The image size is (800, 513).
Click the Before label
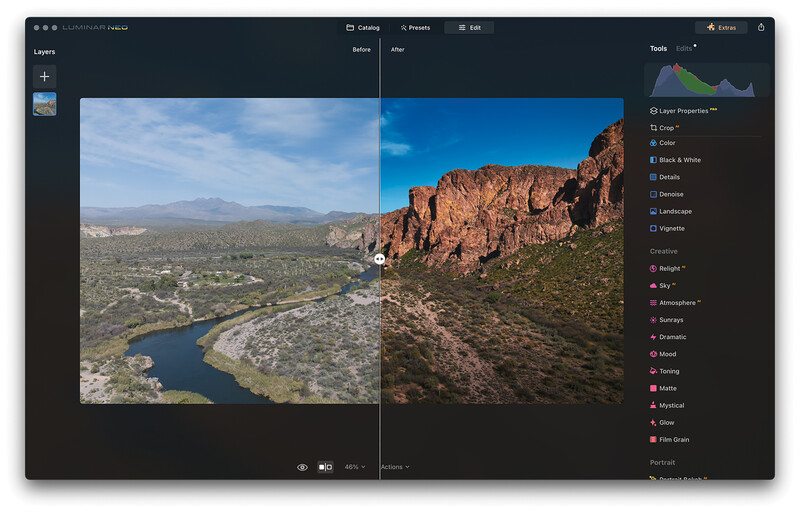click(x=361, y=50)
